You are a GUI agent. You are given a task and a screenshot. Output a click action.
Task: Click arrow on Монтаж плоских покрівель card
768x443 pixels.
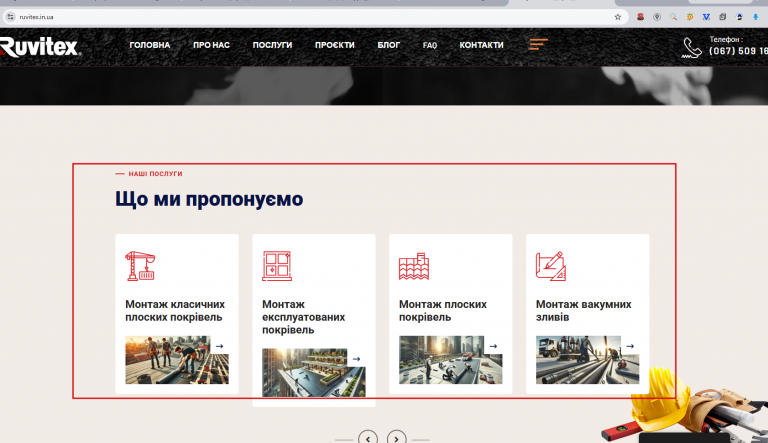[493, 346]
